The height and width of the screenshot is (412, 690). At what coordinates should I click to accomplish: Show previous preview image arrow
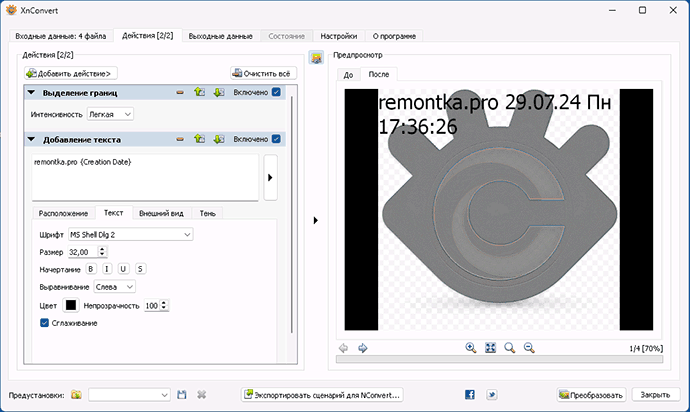[343, 348]
